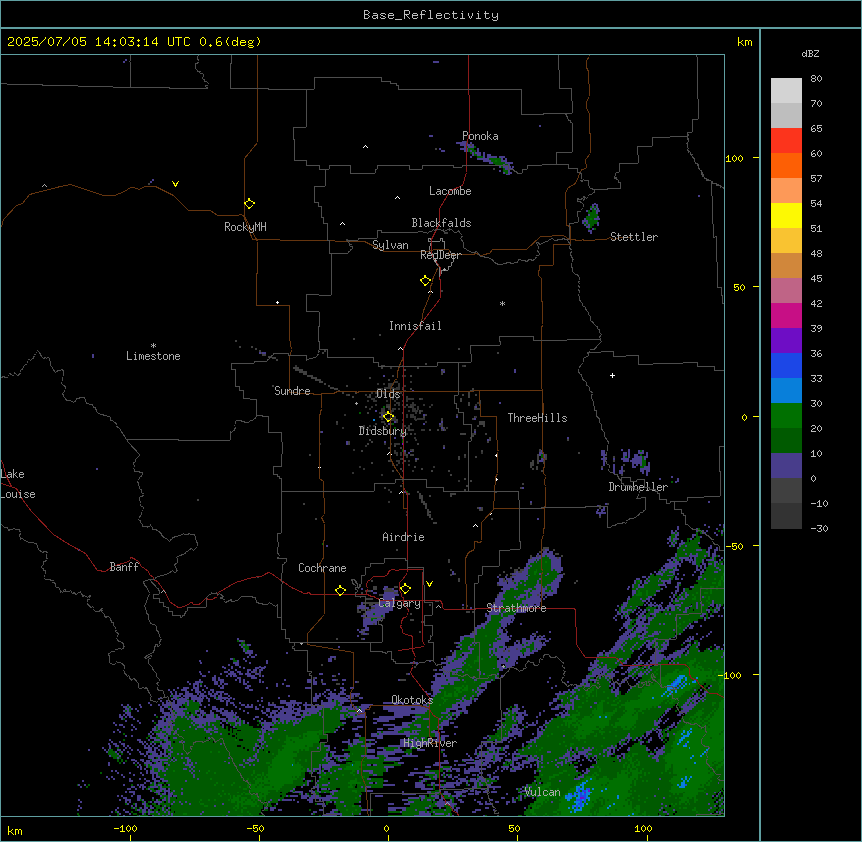Click the Ponoka city label
Screen dimensions: 862x842
click(x=480, y=136)
